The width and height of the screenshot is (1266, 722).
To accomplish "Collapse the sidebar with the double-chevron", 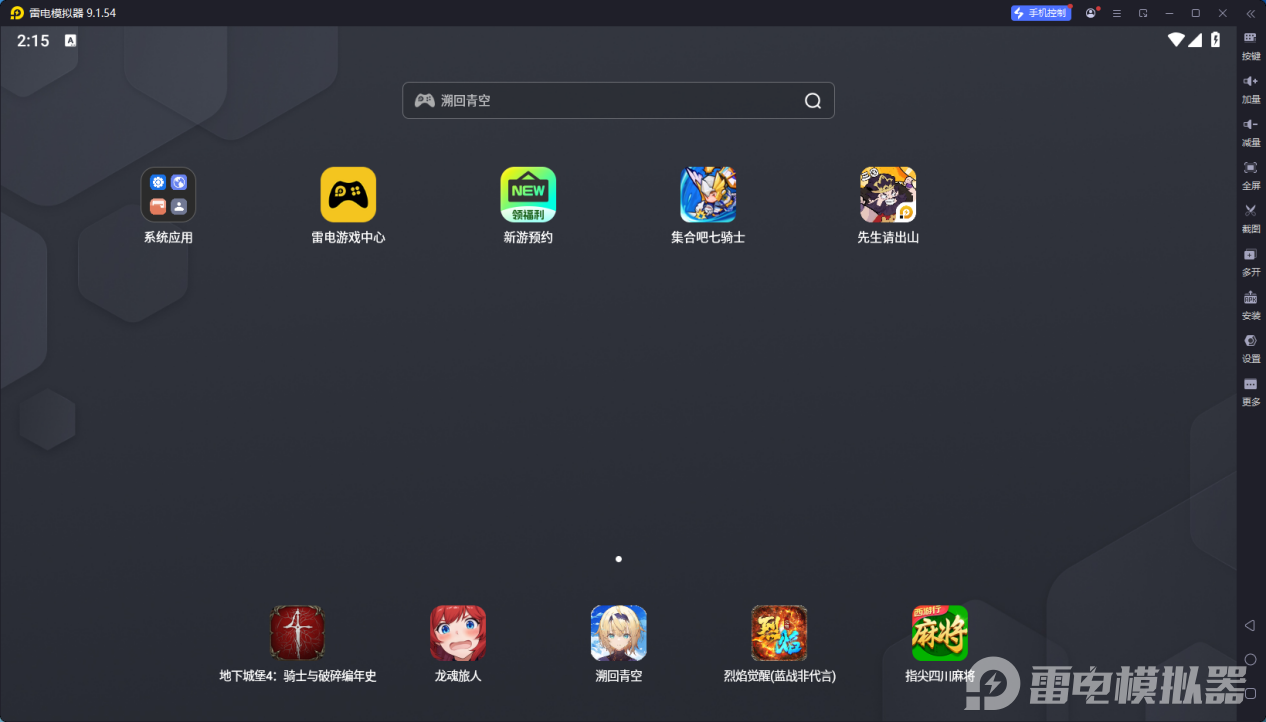I will coord(1250,13).
